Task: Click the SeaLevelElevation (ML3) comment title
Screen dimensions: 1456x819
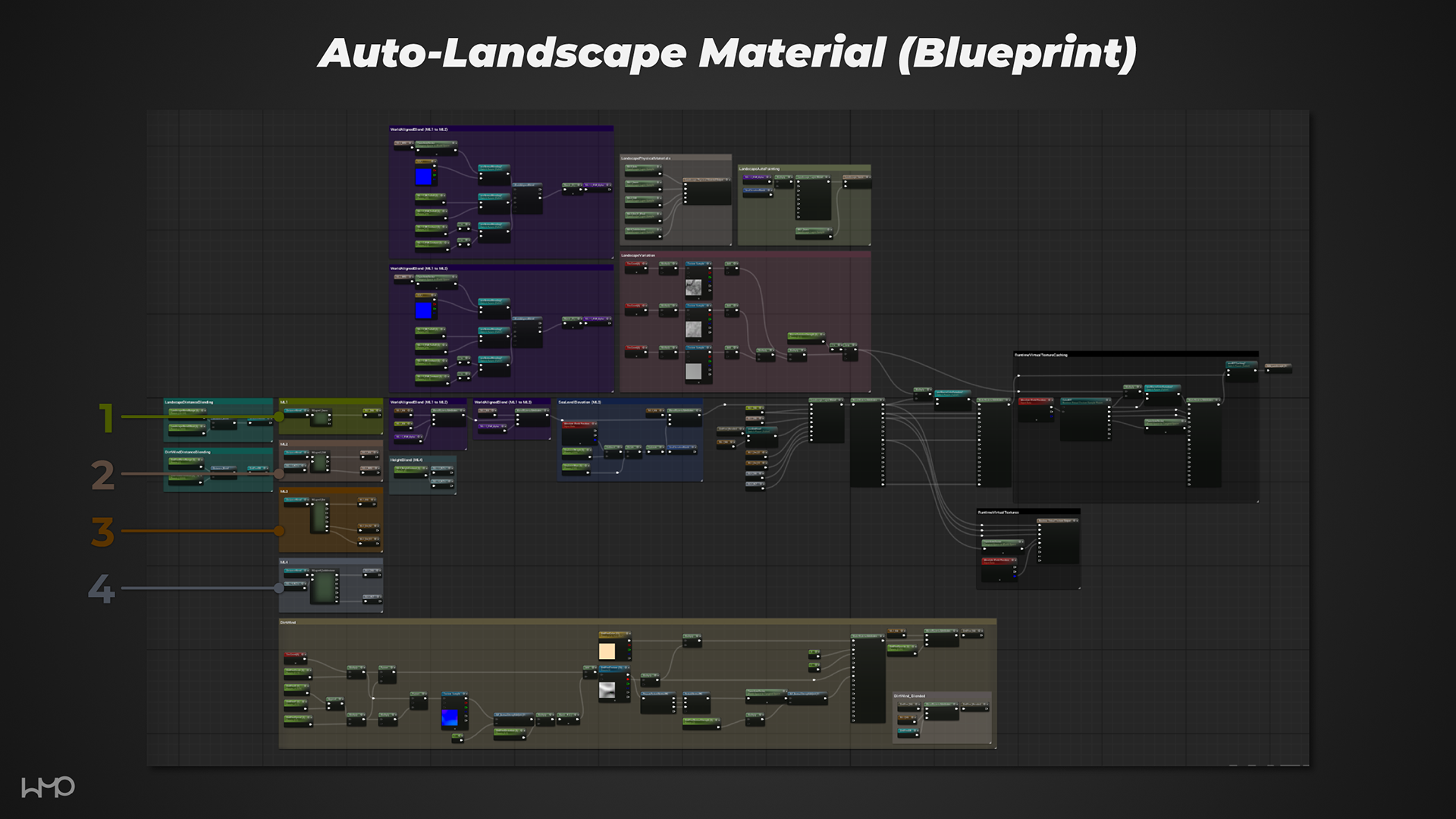Action: point(580,402)
